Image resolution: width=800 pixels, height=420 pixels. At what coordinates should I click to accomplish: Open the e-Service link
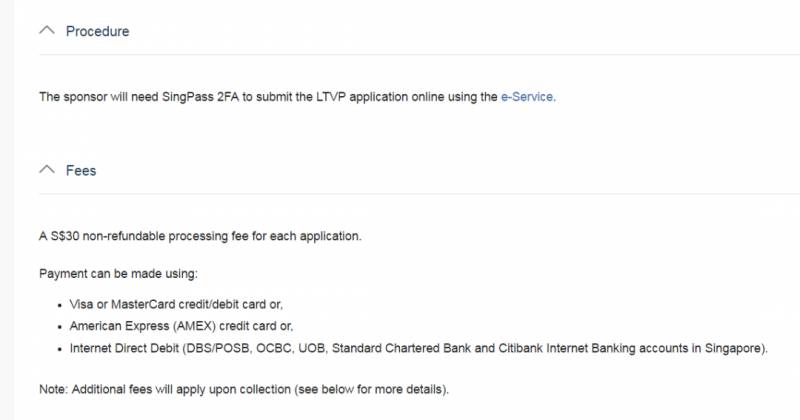pos(527,97)
